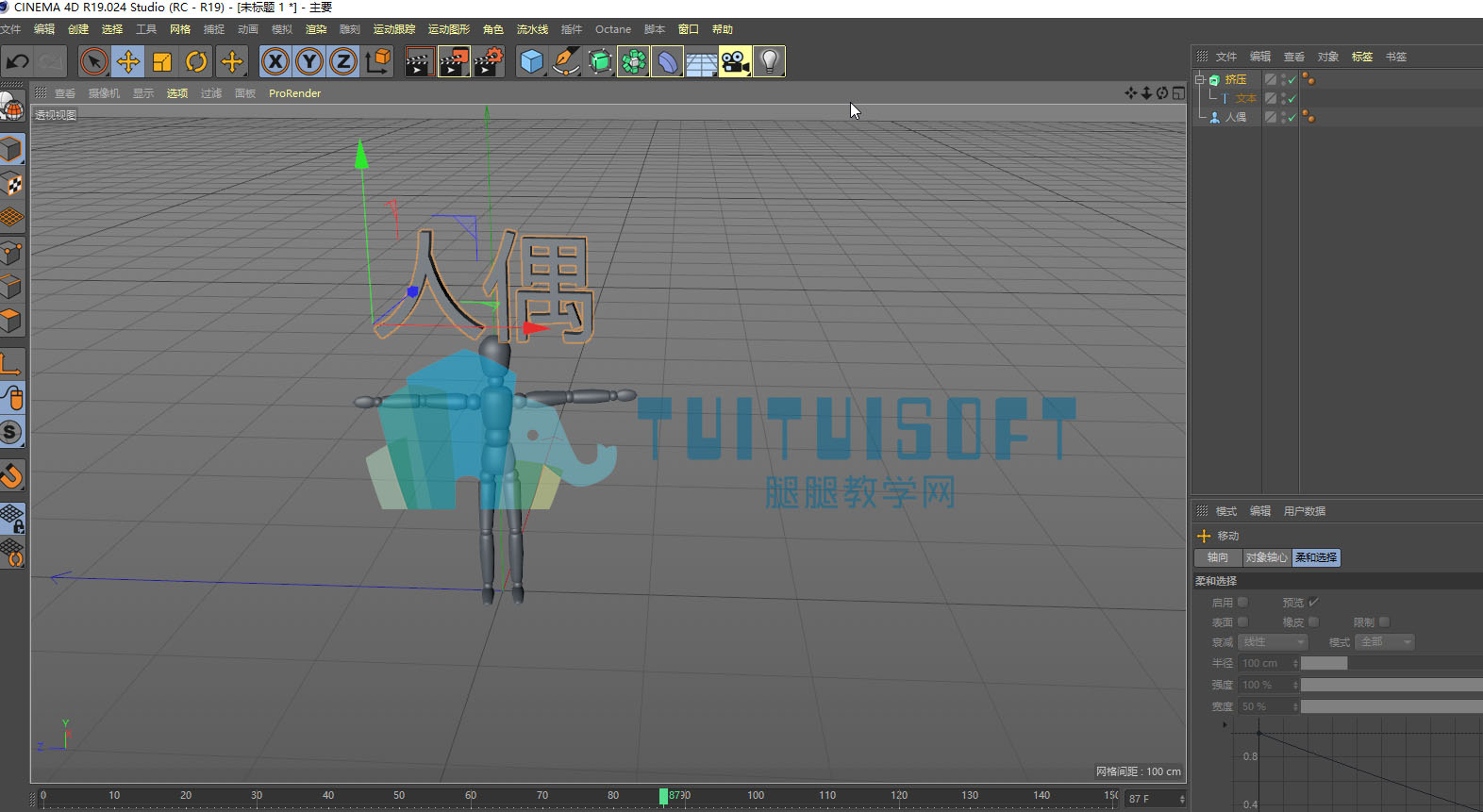Image resolution: width=1483 pixels, height=812 pixels.
Task: Open Render Settings with gear clapperboard
Action: pos(489,62)
